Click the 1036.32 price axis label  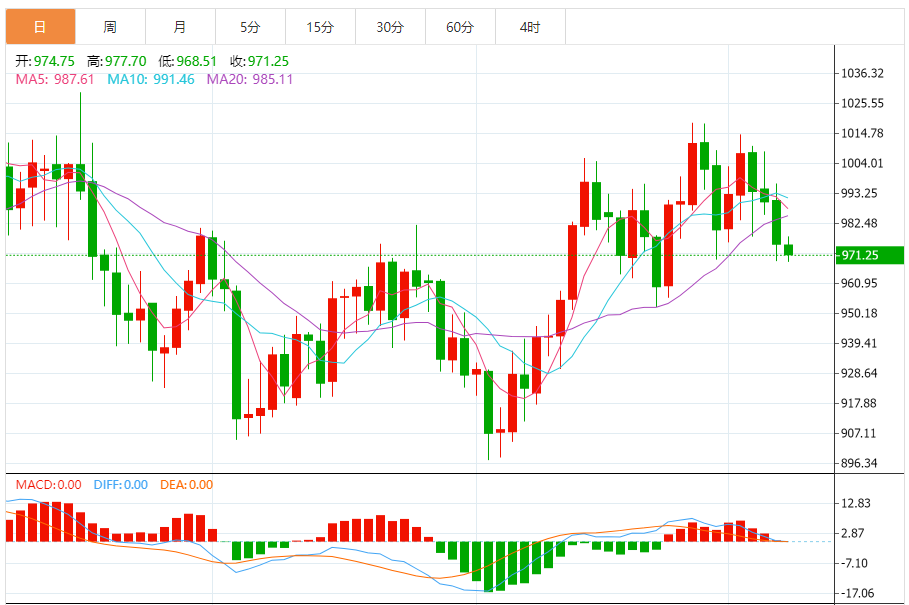(x=863, y=73)
